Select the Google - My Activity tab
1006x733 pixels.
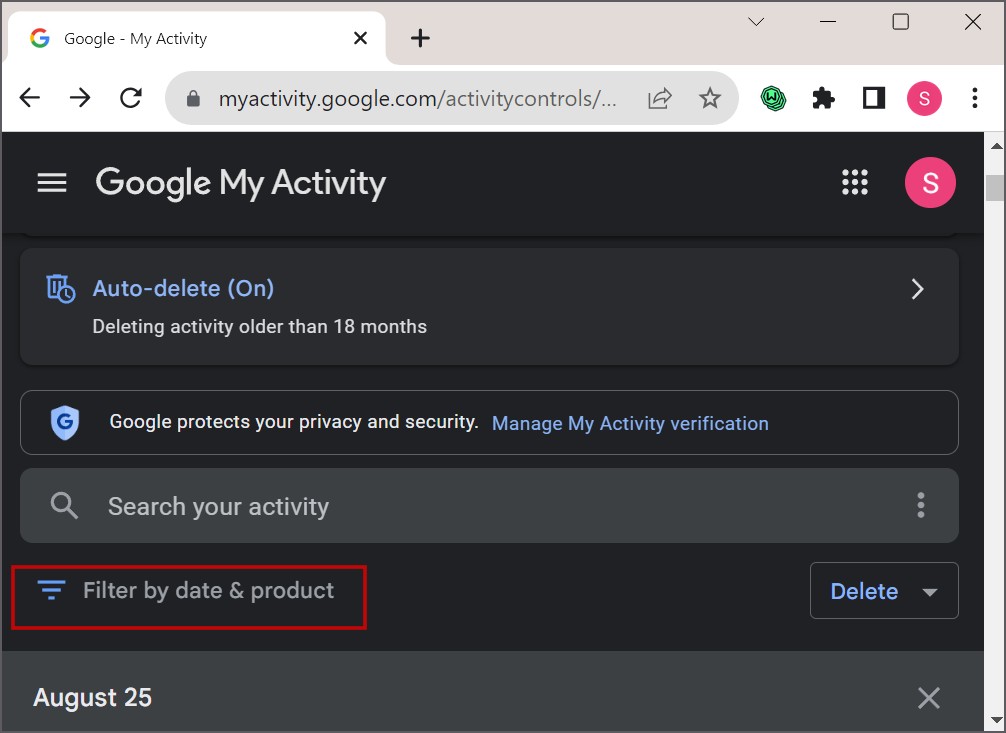coord(194,39)
